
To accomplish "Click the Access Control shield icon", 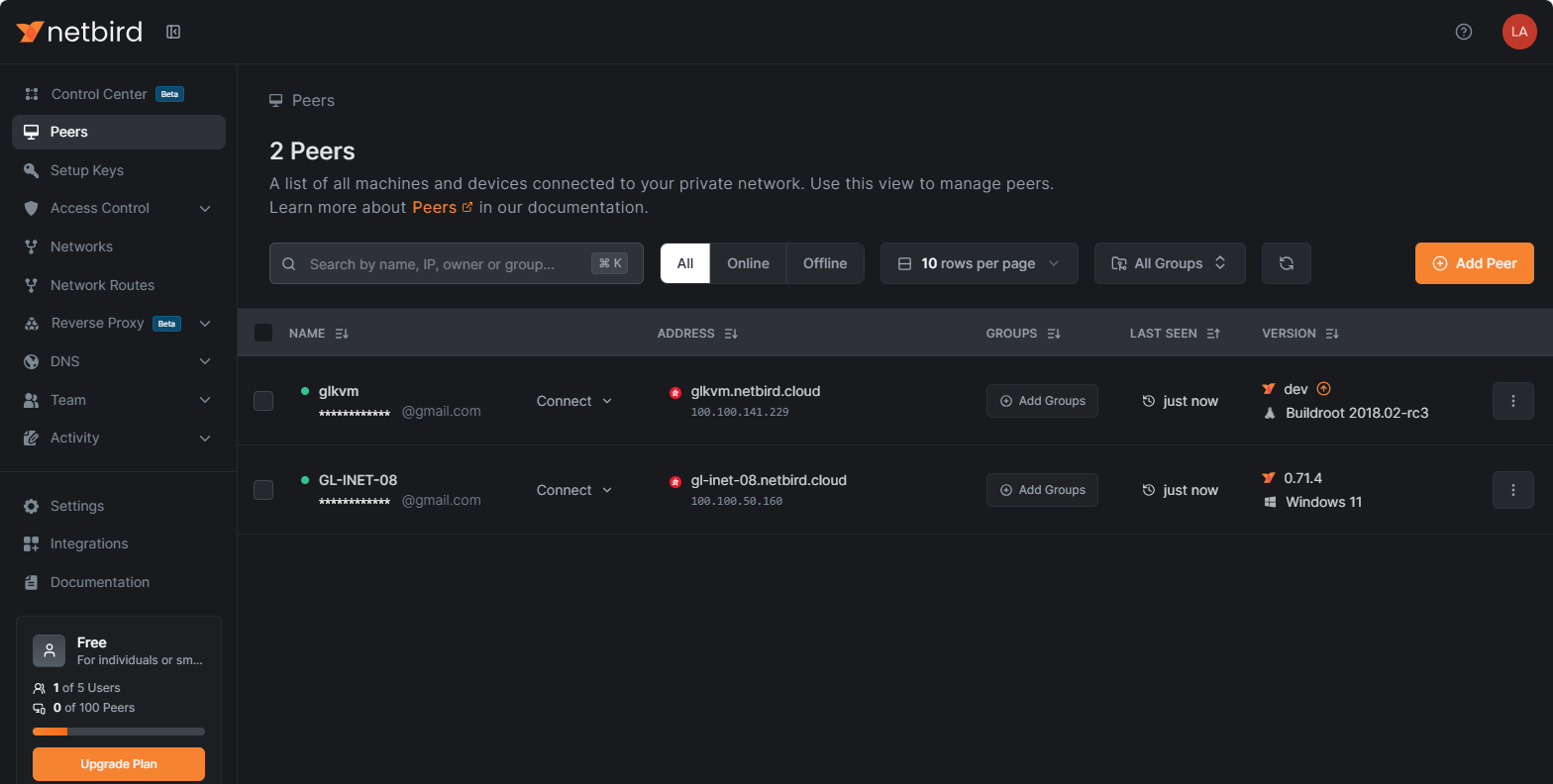I will pyautogui.click(x=31, y=208).
